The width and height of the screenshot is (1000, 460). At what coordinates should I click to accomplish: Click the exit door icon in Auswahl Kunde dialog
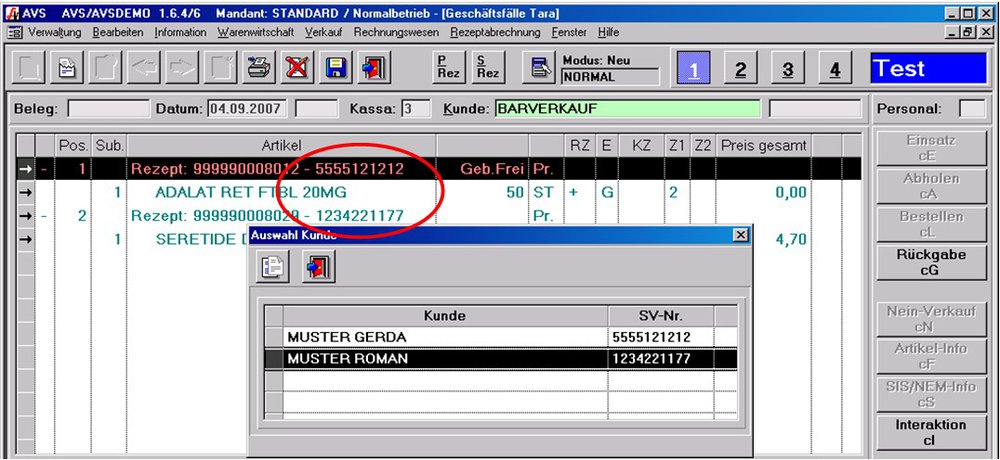coord(318,267)
